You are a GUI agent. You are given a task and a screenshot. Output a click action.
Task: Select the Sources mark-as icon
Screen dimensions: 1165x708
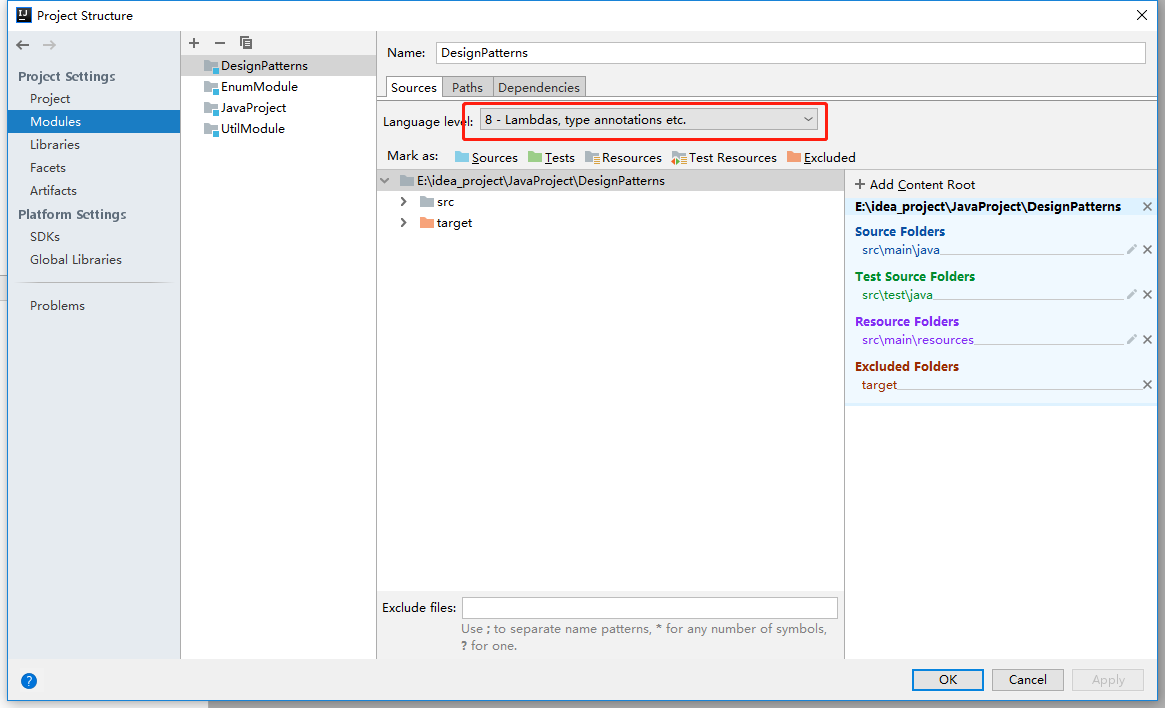(462, 157)
